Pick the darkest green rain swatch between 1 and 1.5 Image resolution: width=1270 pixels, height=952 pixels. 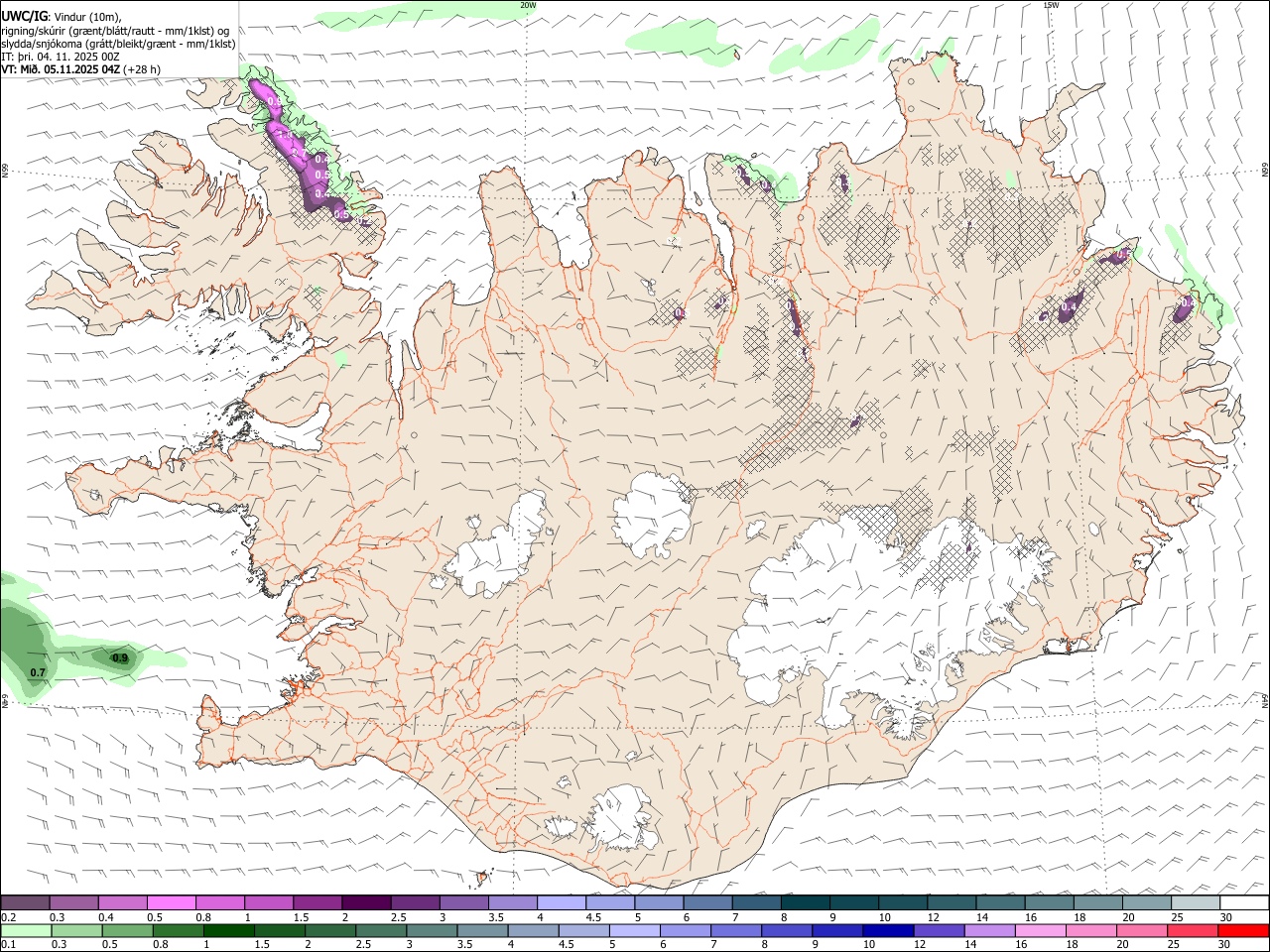[x=229, y=930]
